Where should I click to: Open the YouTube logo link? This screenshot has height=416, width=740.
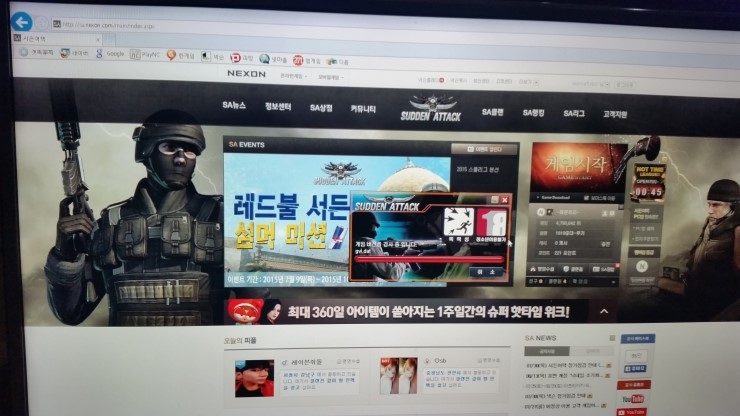point(634,399)
